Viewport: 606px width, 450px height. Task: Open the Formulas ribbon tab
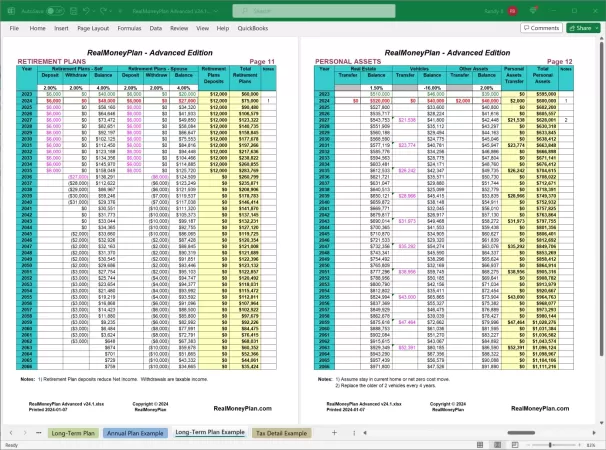click(130, 28)
